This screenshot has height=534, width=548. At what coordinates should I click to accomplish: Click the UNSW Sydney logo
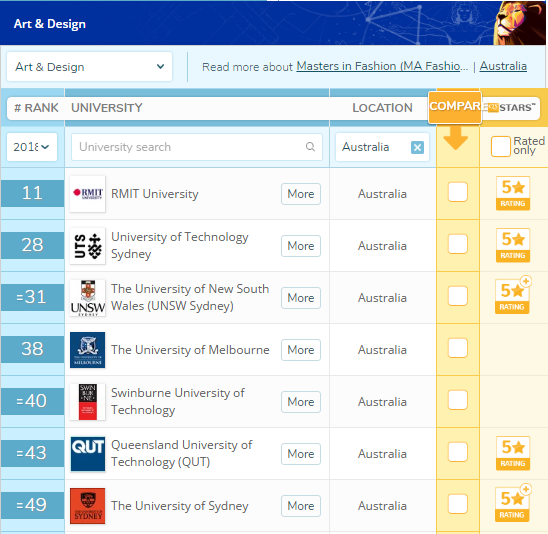pyautogui.click(x=88, y=298)
